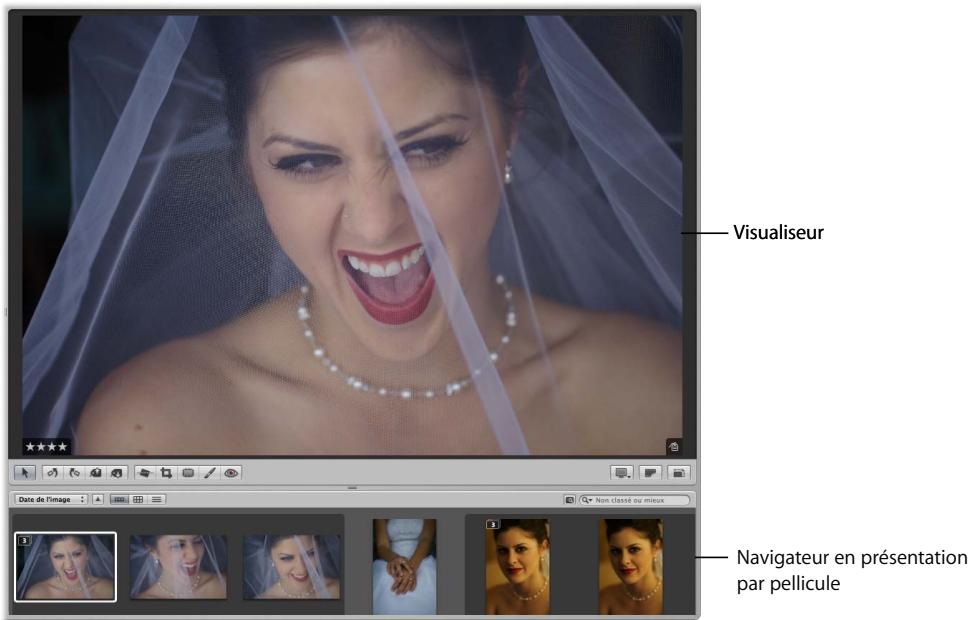Select the second veil thumbnail, bride laughing
The image size is (970, 620).
pos(178,567)
